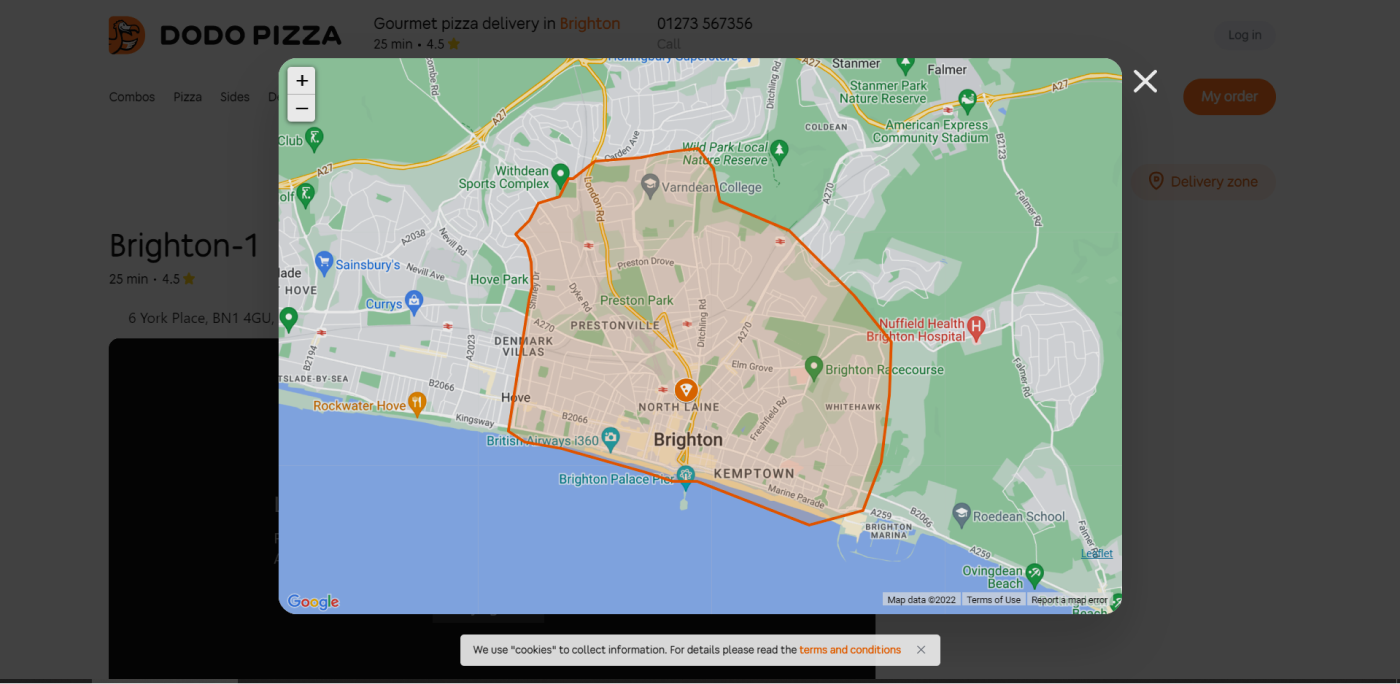This screenshot has height=684, width=1400.
Task: Click the Sainsbury's shopping cart marker
Action: coord(324,263)
